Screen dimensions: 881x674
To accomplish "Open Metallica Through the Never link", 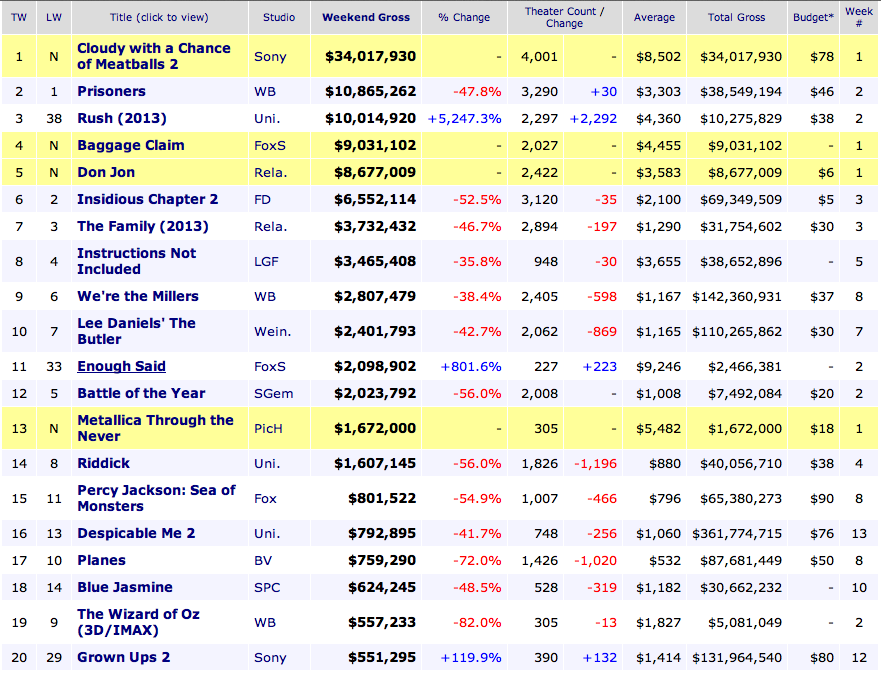I will click(x=155, y=428).
